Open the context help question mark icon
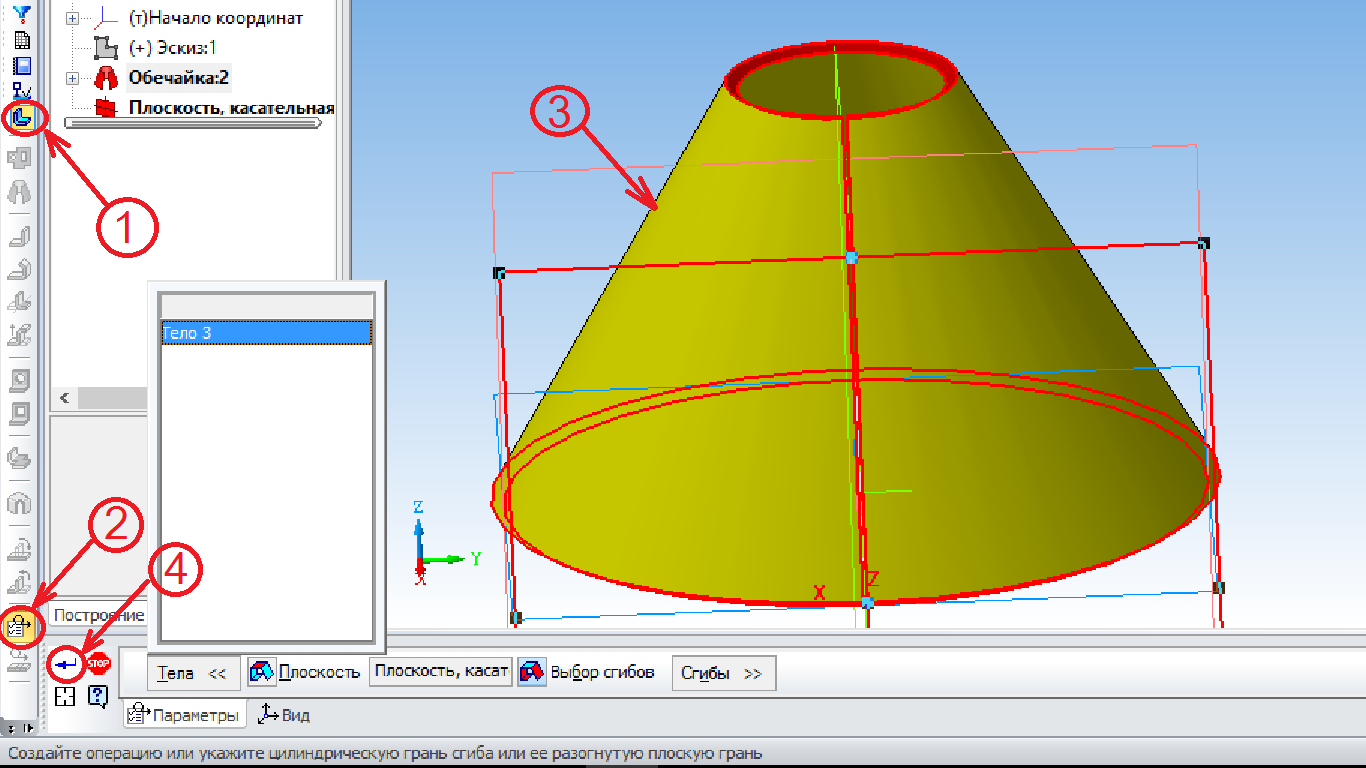 click(x=98, y=696)
